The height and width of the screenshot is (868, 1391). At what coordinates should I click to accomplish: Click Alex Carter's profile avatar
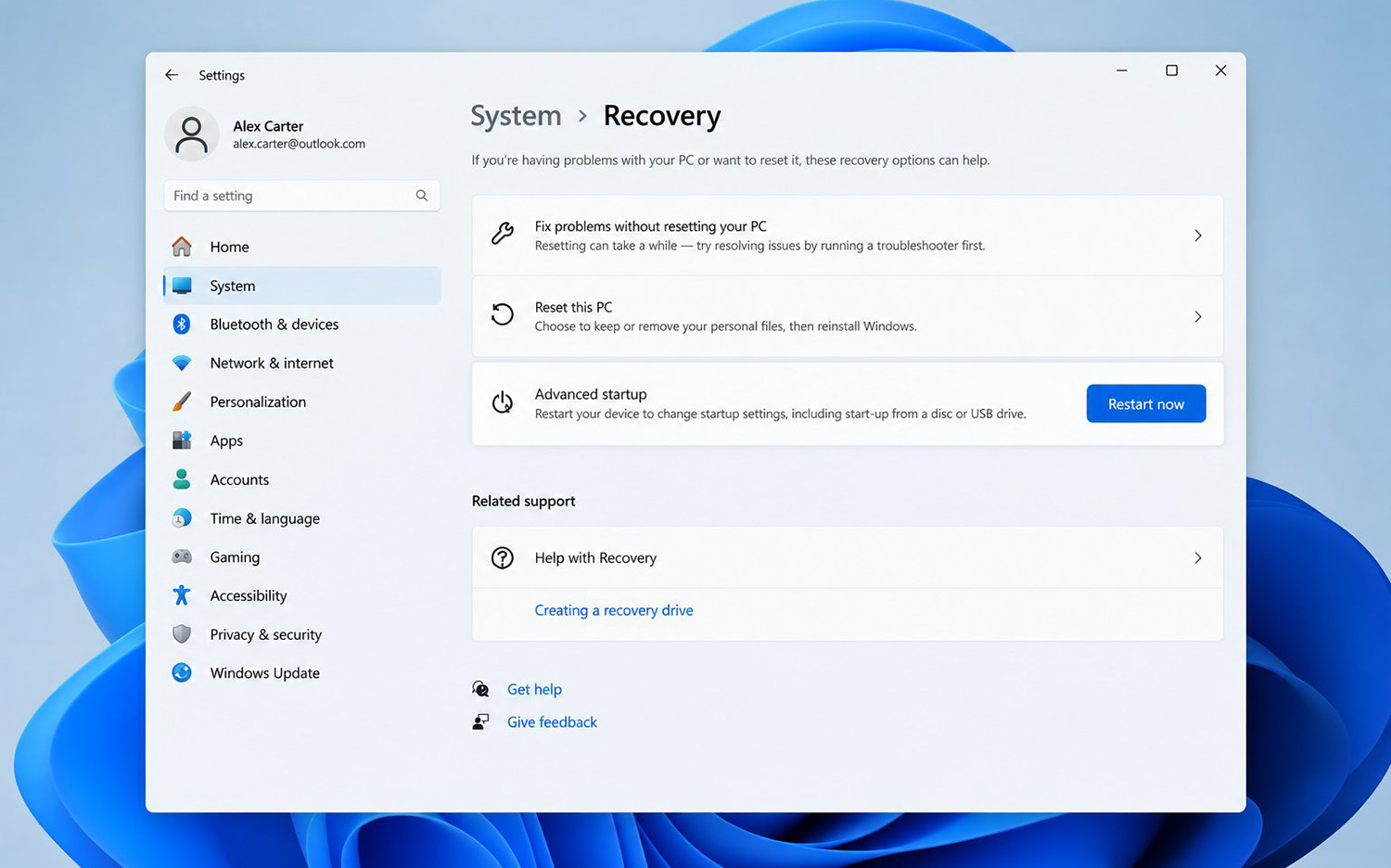point(191,134)
